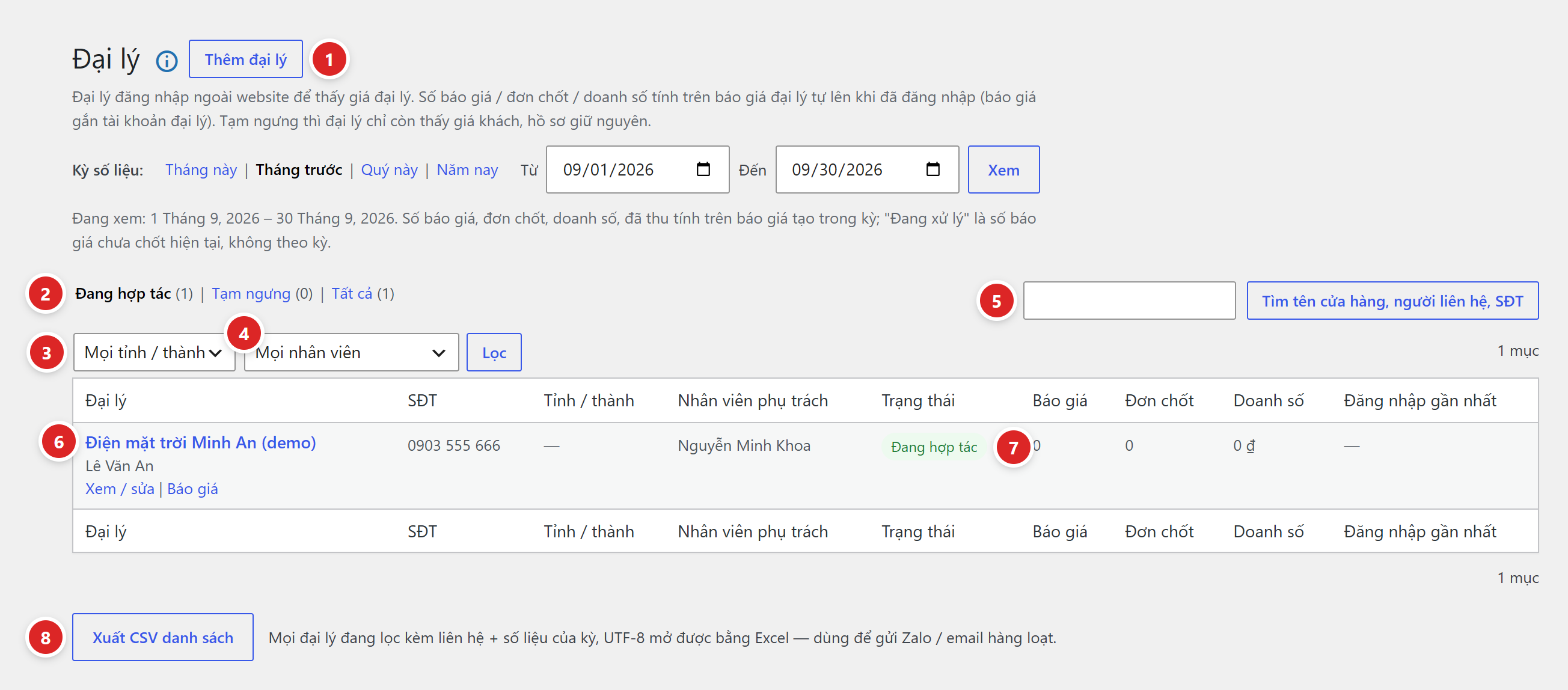Click top header Nhân viên phụ trách column
The height and width of the screenshot is (690, 1568).
[x=752, y=400]
